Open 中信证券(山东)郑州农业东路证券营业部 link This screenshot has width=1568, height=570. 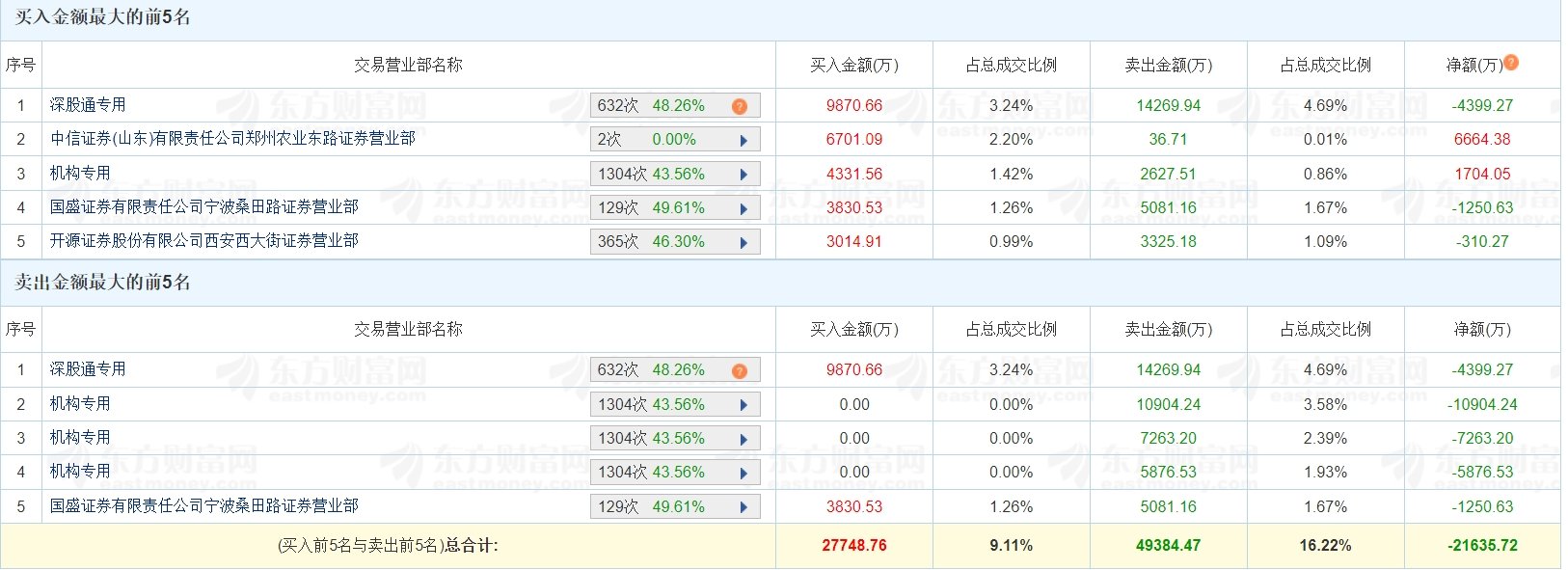pos(232,139)
